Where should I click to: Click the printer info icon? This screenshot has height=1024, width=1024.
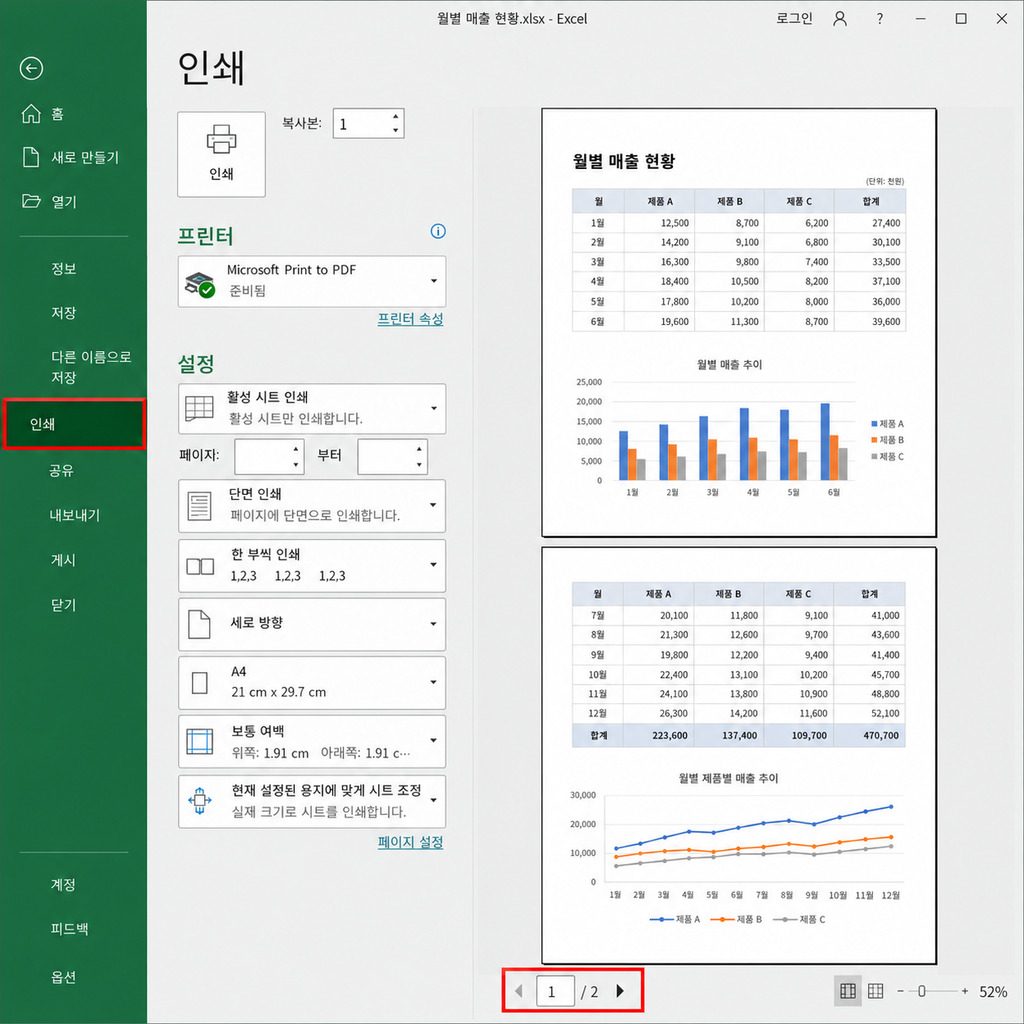(x=438, y=231)
